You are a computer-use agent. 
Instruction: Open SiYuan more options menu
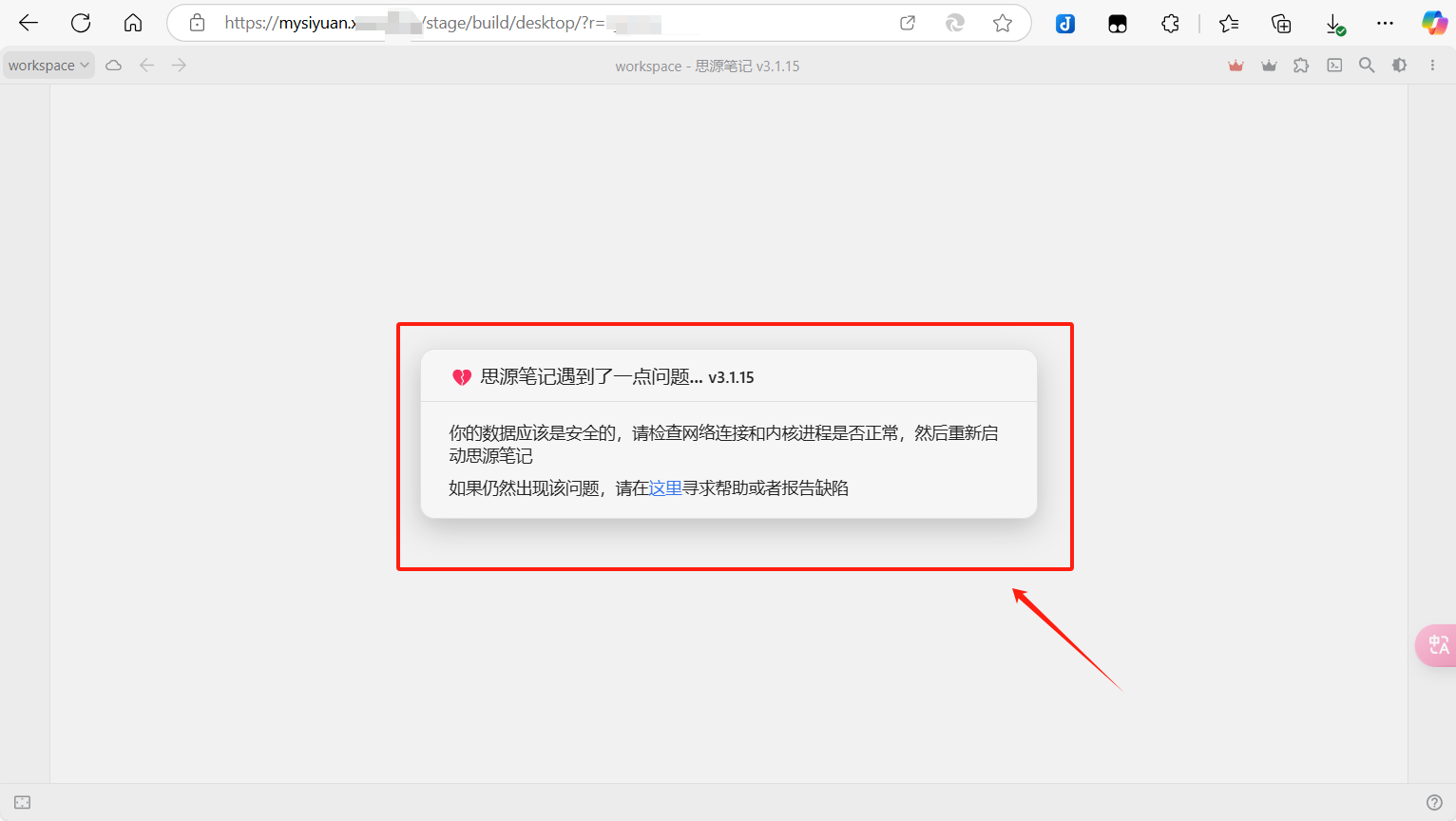pos(1432,66)
